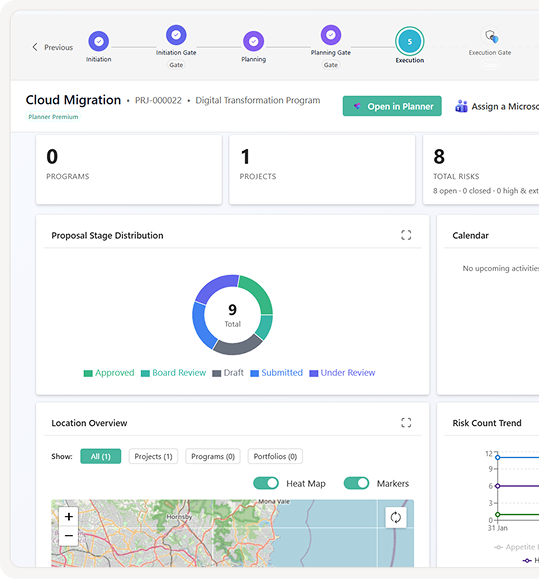Image resolution: width=539 pixels, height=579 pixels.
Task: Click the Cloud Migration project title
Action: [x=73, y=100]
